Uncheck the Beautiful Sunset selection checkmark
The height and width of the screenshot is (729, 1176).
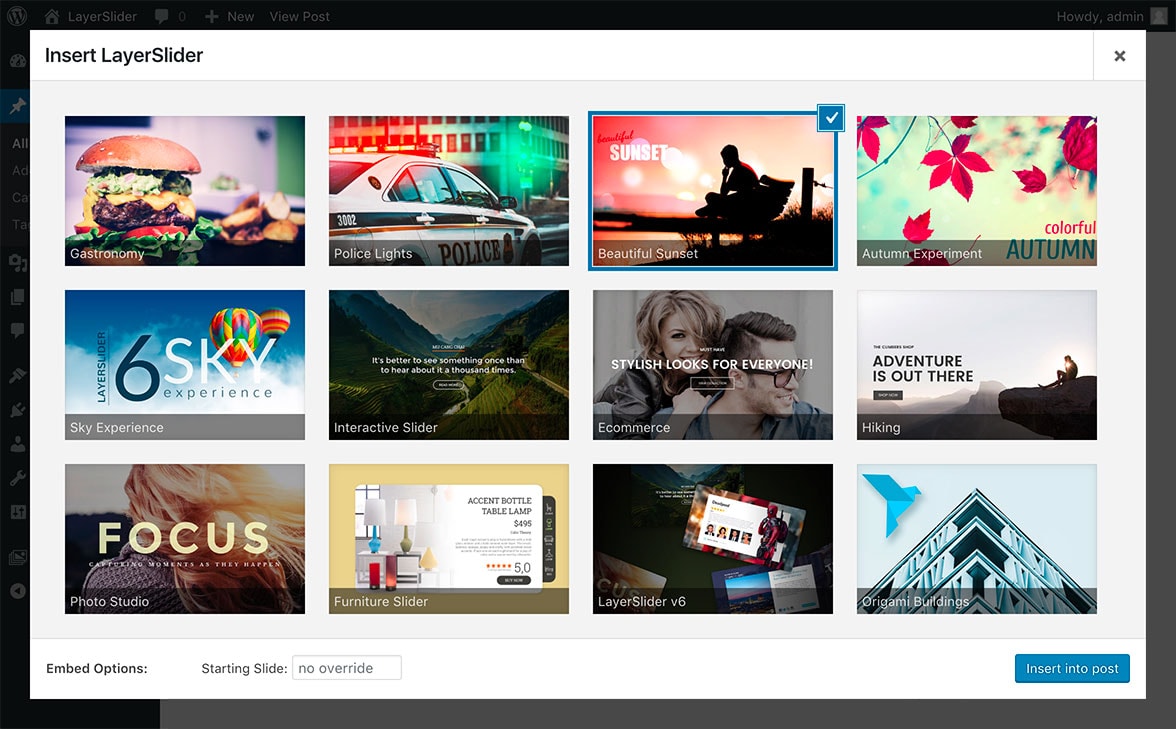point(831,118)
